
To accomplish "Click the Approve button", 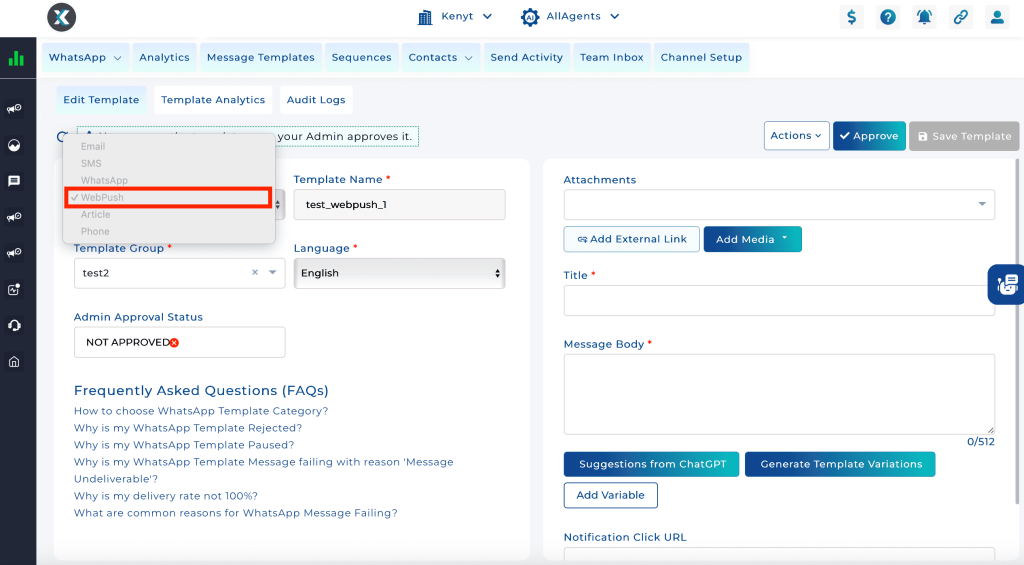I will coord(868,136).
